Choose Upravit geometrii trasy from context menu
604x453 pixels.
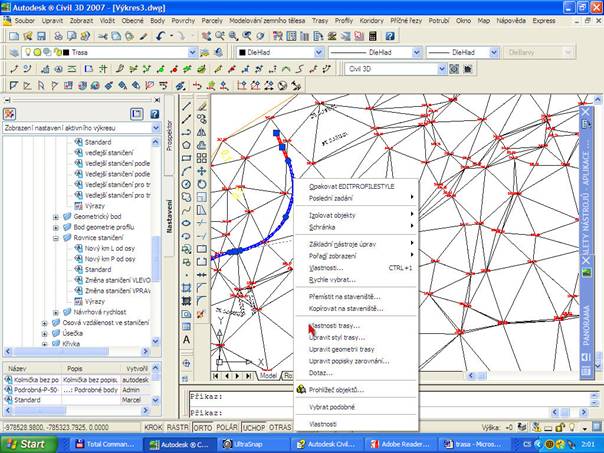(357, 349)
